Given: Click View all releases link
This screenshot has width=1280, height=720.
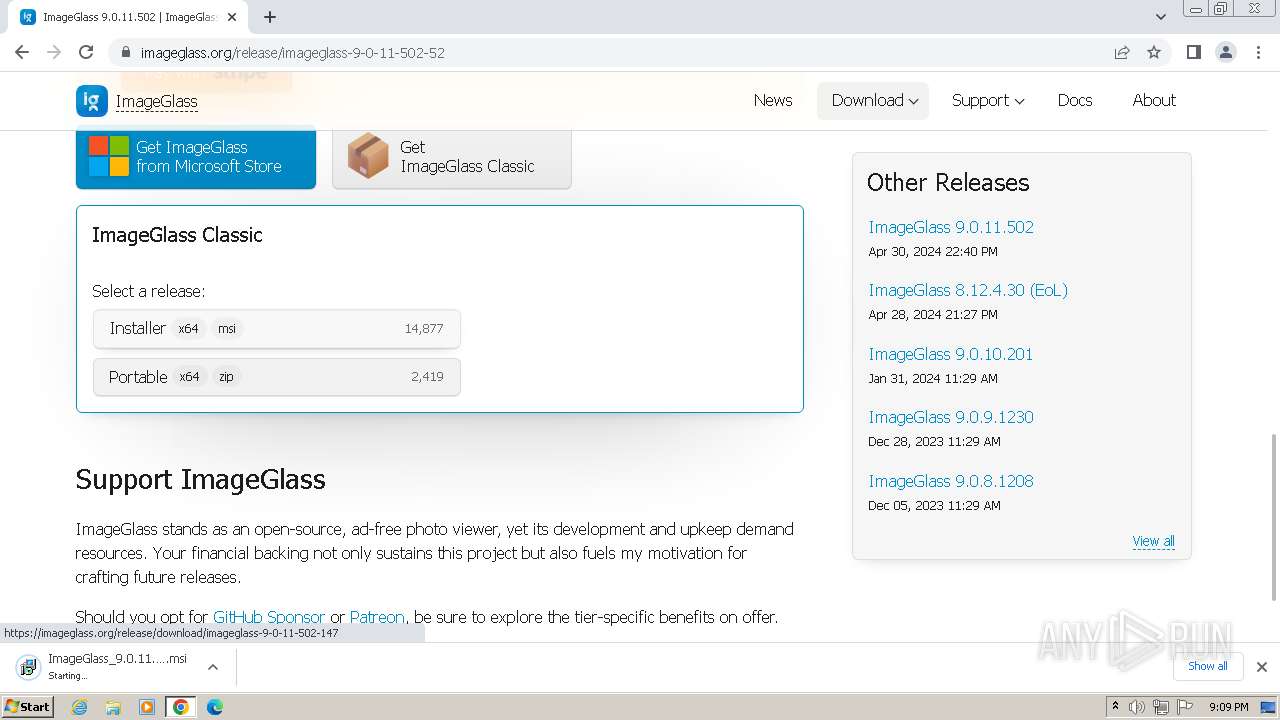Looking at the screenshot, I should (1153, 541).
